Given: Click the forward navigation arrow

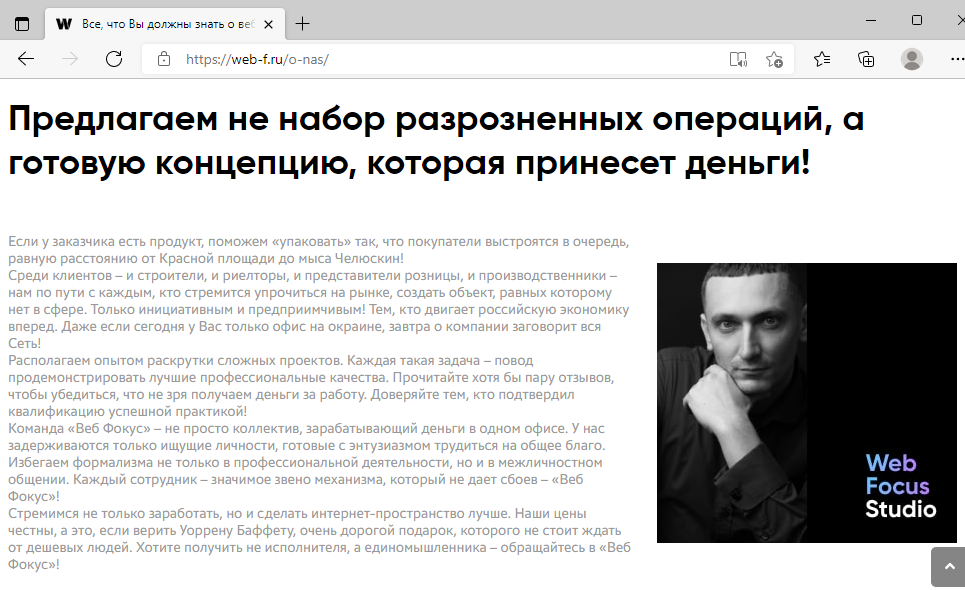Looking at the screenshot, I should 70,59.
